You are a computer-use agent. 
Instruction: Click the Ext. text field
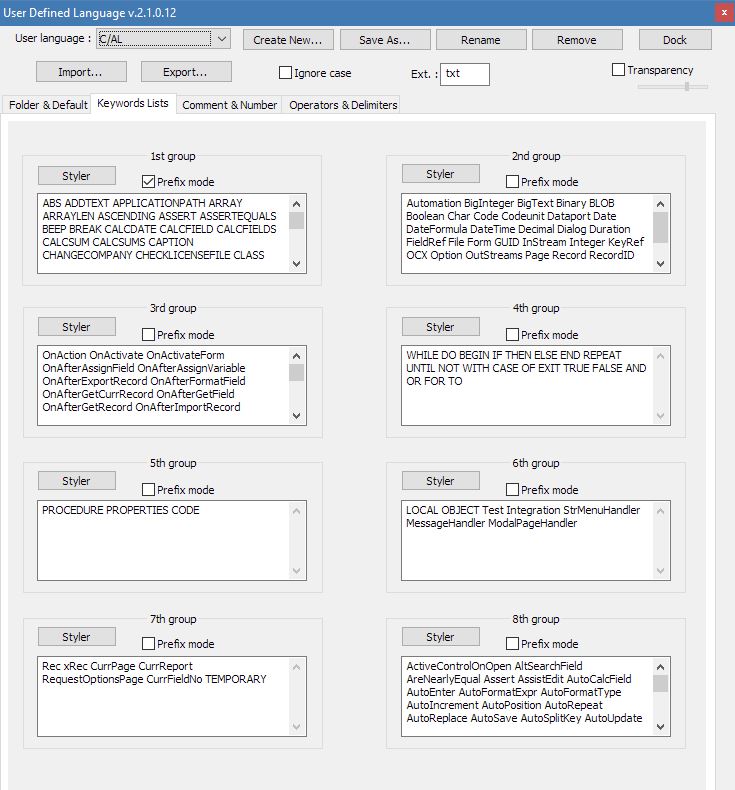(x=464, y=74)
